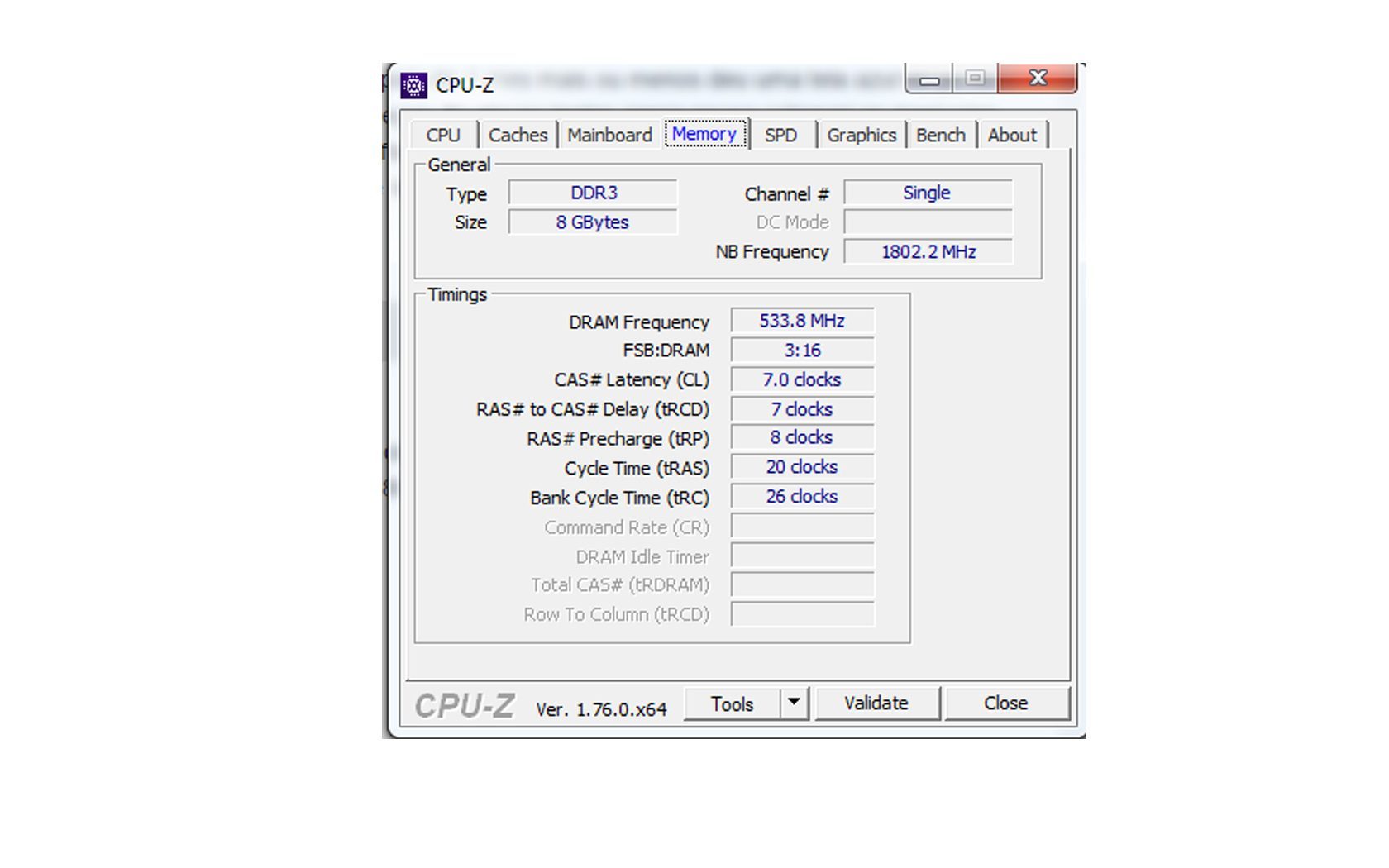Switch to the CPU tab

443,135
